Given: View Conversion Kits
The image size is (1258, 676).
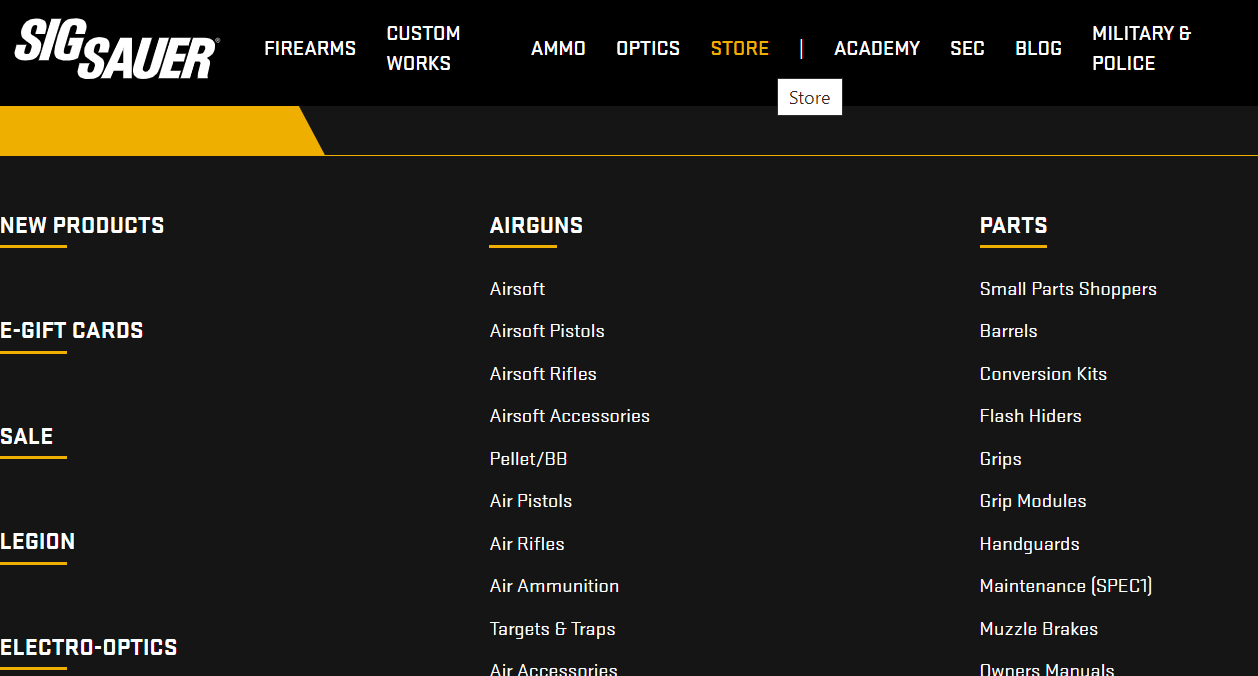Looking at the screenshot, I should [1043, 374].
